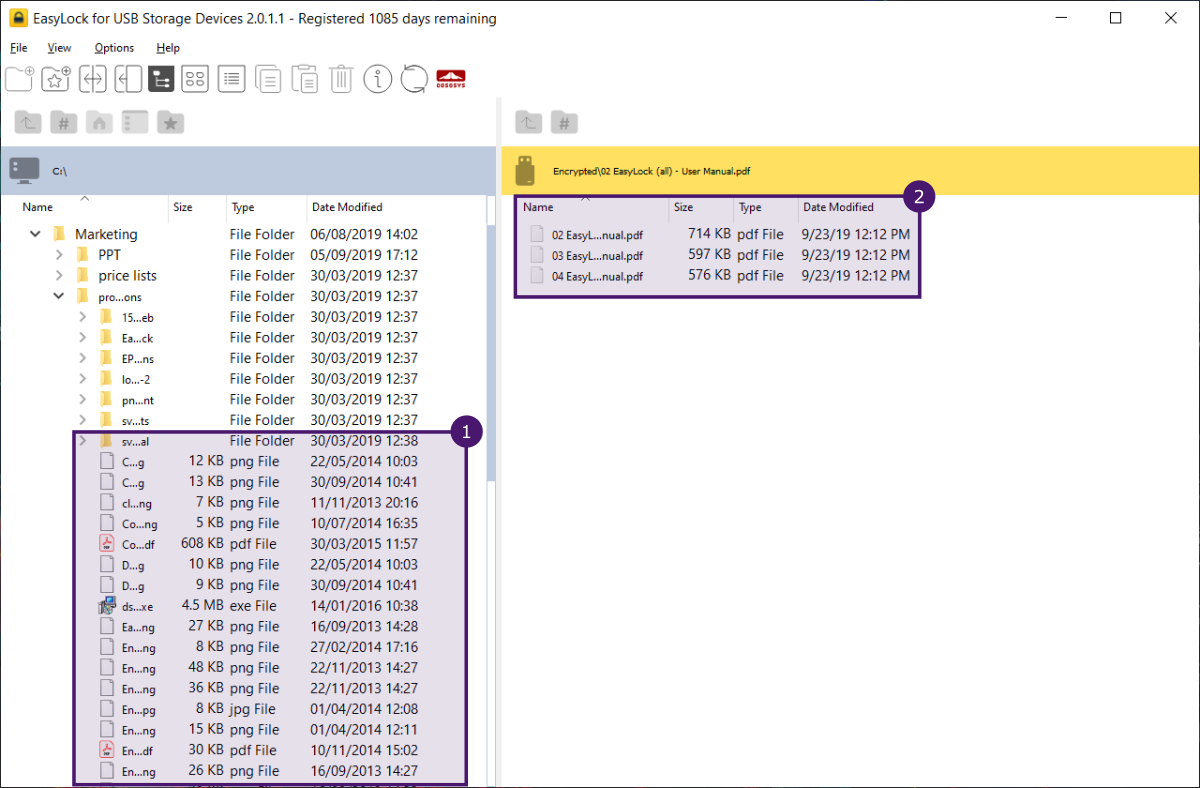1200x788 pixels.
Task: Click the red CoSoSys logo icon
Action: point(451,78)
